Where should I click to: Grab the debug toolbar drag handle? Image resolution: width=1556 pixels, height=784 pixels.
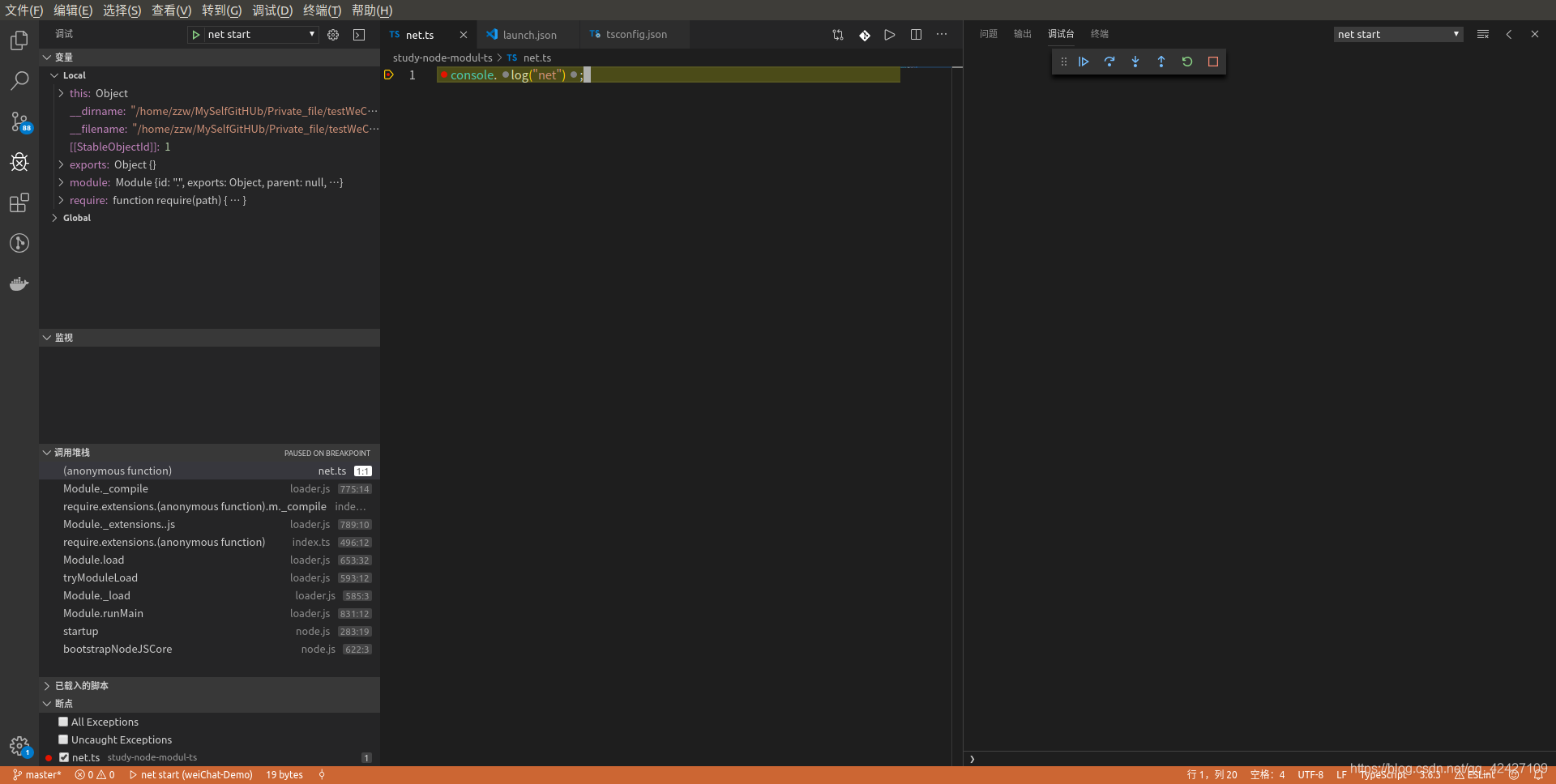pyautogui.click(x=1064, y=62)
